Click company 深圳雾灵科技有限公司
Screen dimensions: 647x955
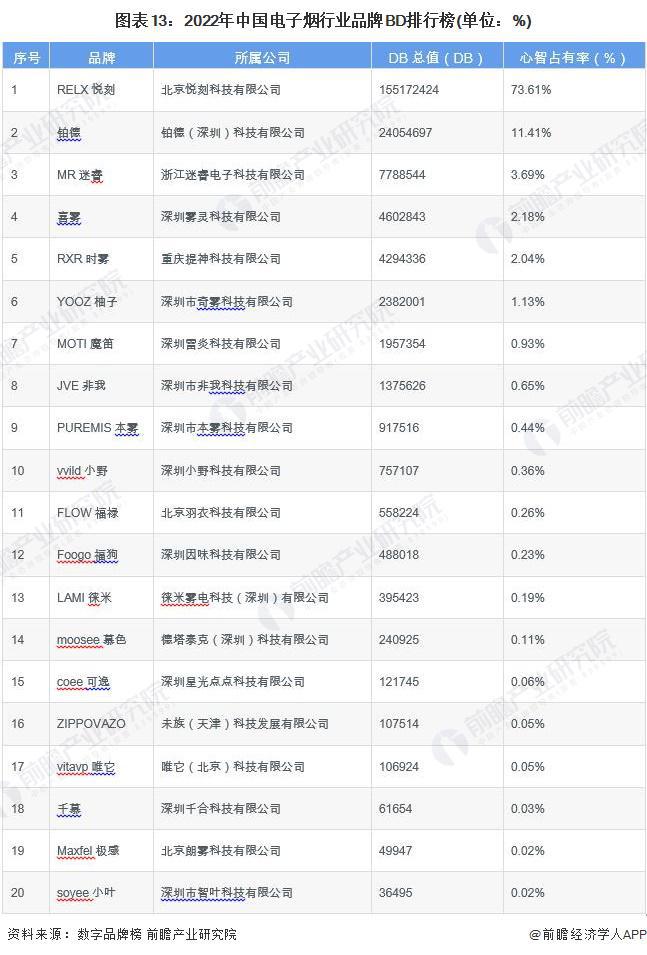pos(221,217)
